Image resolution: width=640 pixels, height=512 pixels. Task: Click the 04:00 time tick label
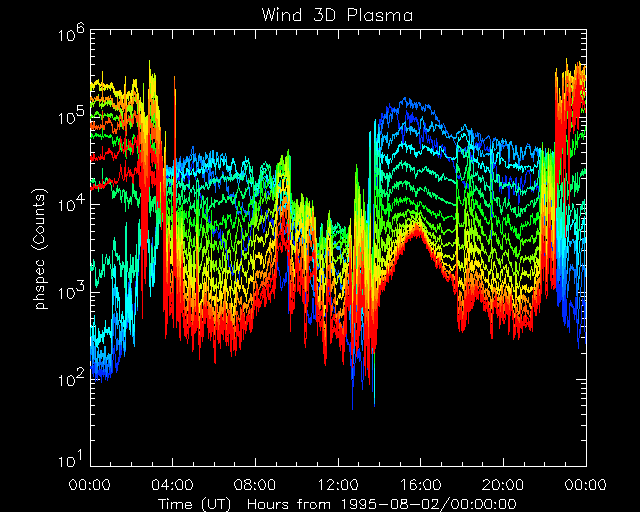pyautogui.click(x=172, y=485)
